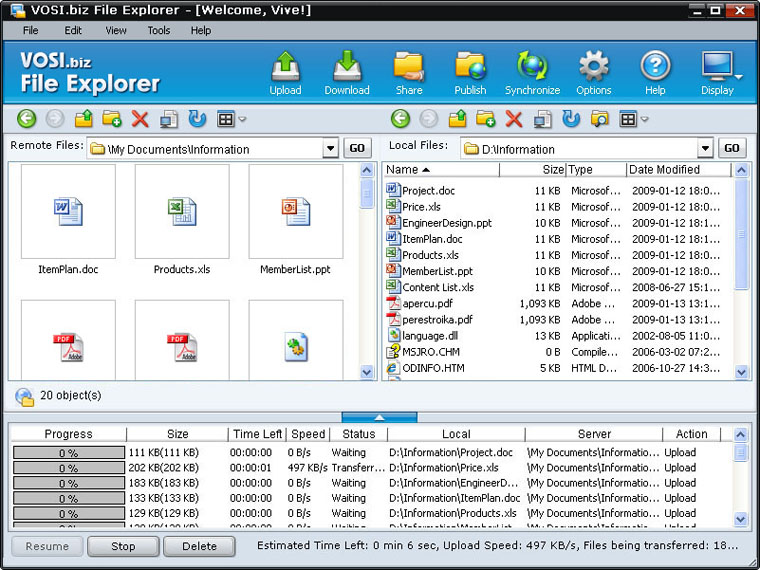This screenshot has width=760, height=570.
Task: Copy item using remote pane copy icon
Action: tap(169, 119)
